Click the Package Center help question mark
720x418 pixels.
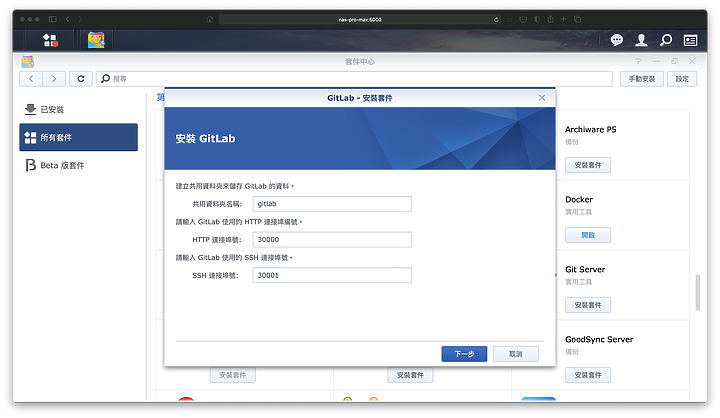[x=639, y=61]
